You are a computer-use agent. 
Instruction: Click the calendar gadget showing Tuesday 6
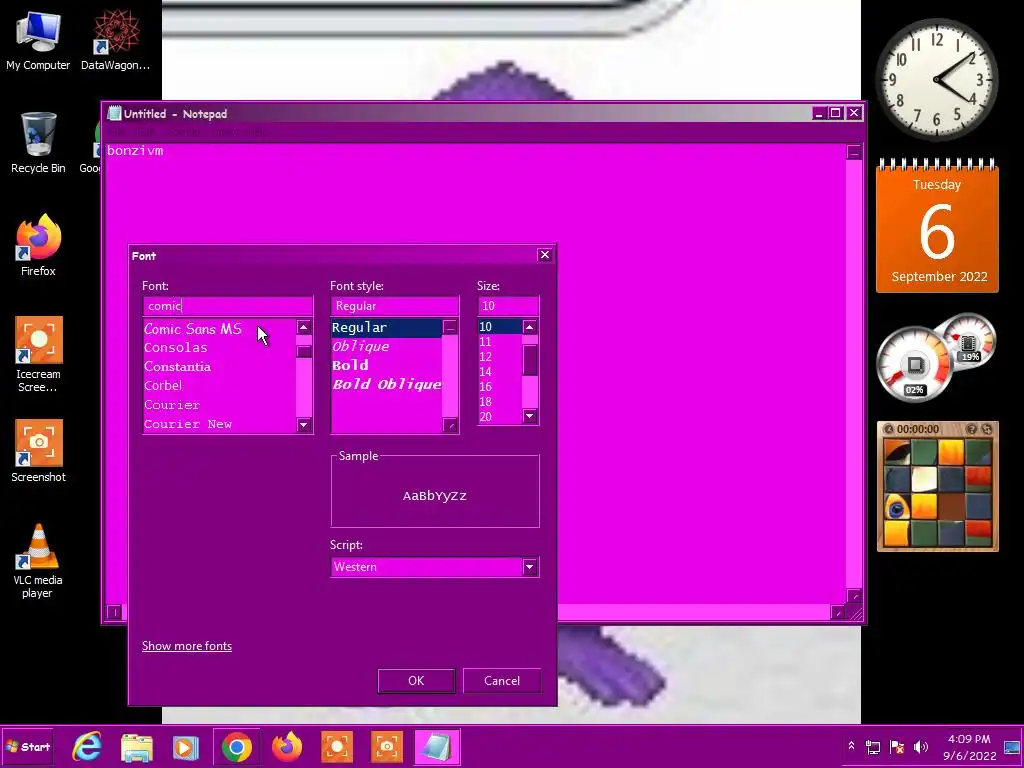(937, 226)
